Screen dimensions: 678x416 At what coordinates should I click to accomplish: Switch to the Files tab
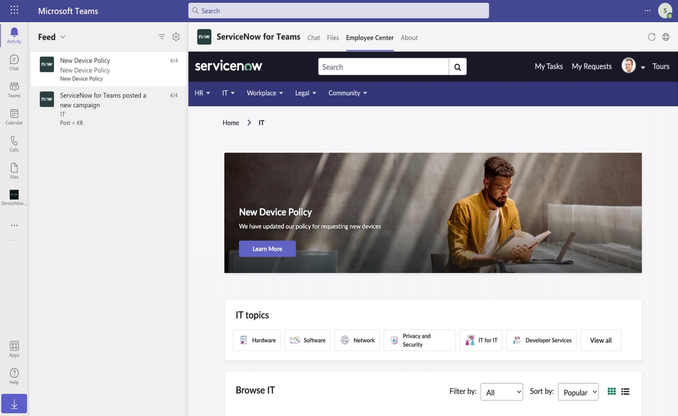tap(333, 38)
